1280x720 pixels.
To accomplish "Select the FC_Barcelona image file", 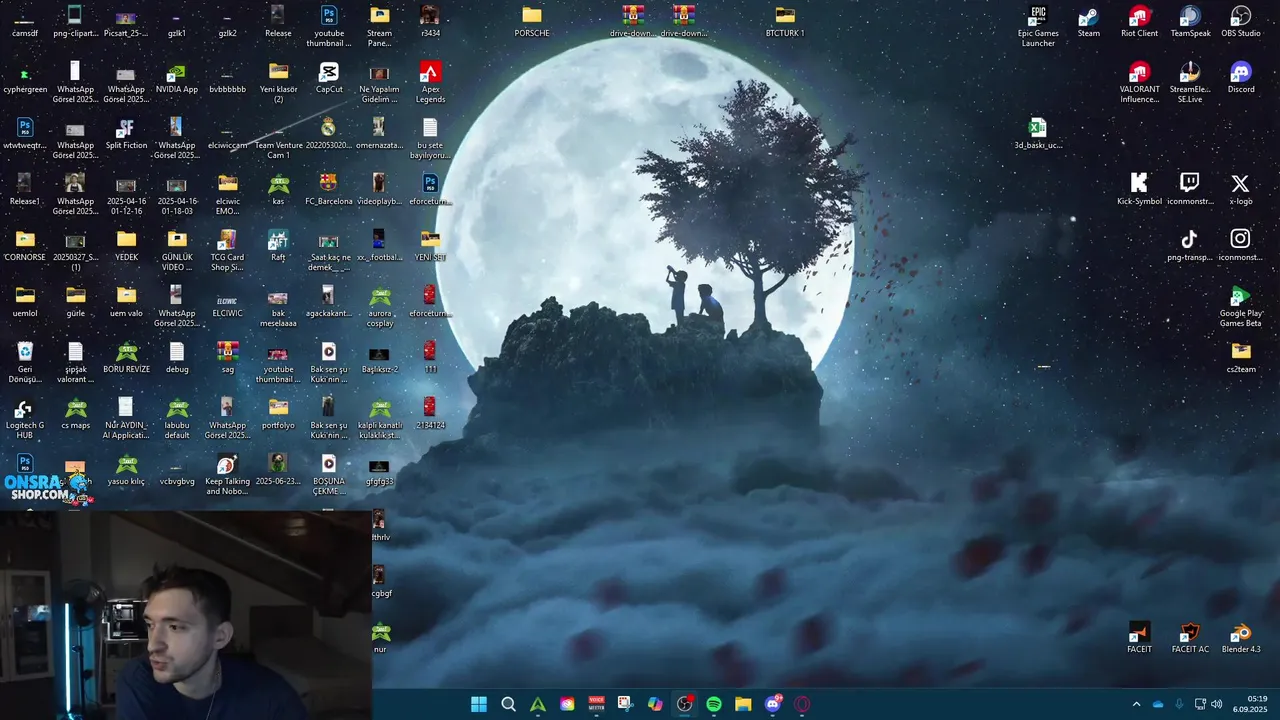I will pyautogui.click(x=329, y=190).
